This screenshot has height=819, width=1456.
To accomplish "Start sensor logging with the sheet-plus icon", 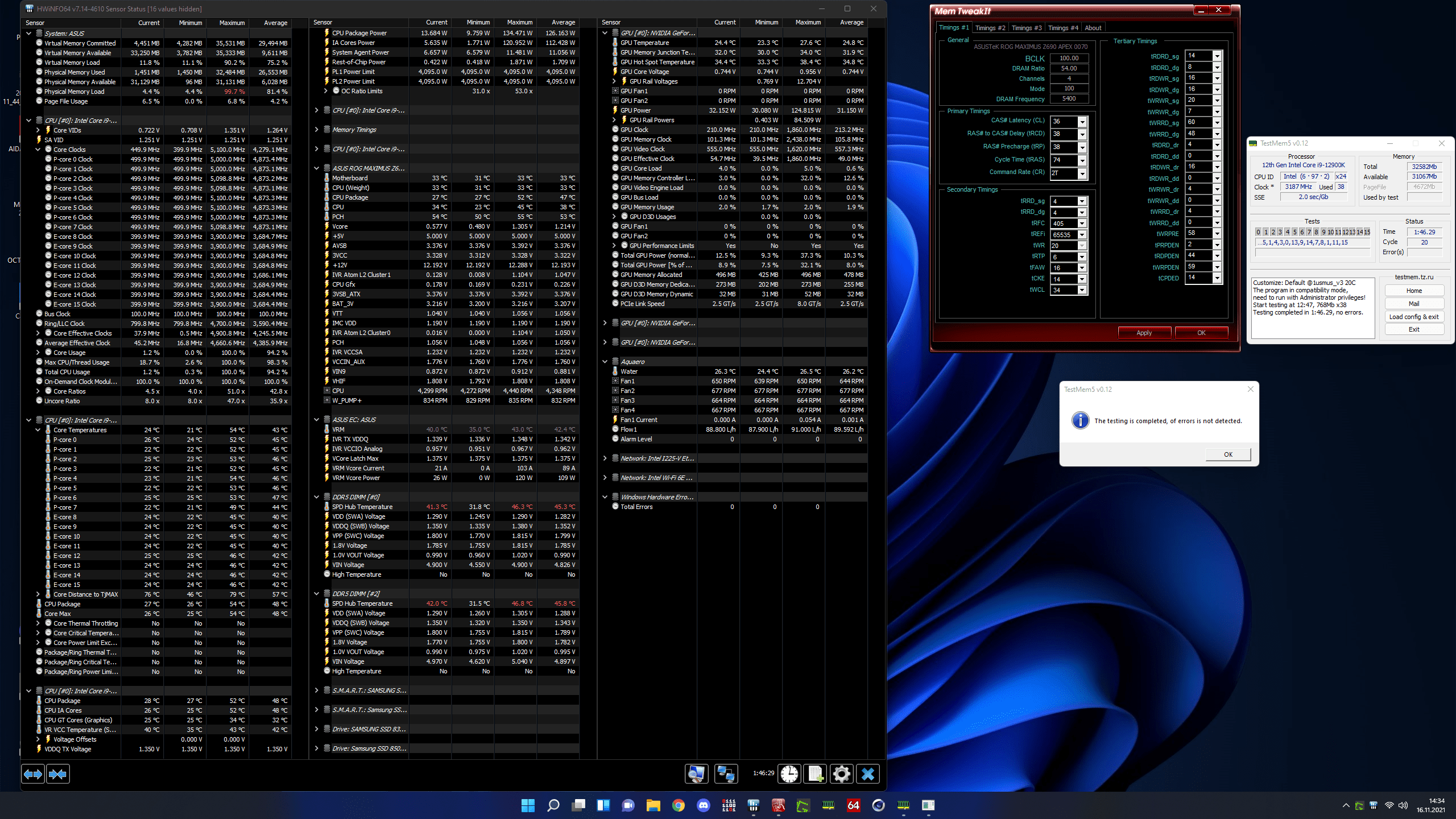I will [x=816, y=774].
